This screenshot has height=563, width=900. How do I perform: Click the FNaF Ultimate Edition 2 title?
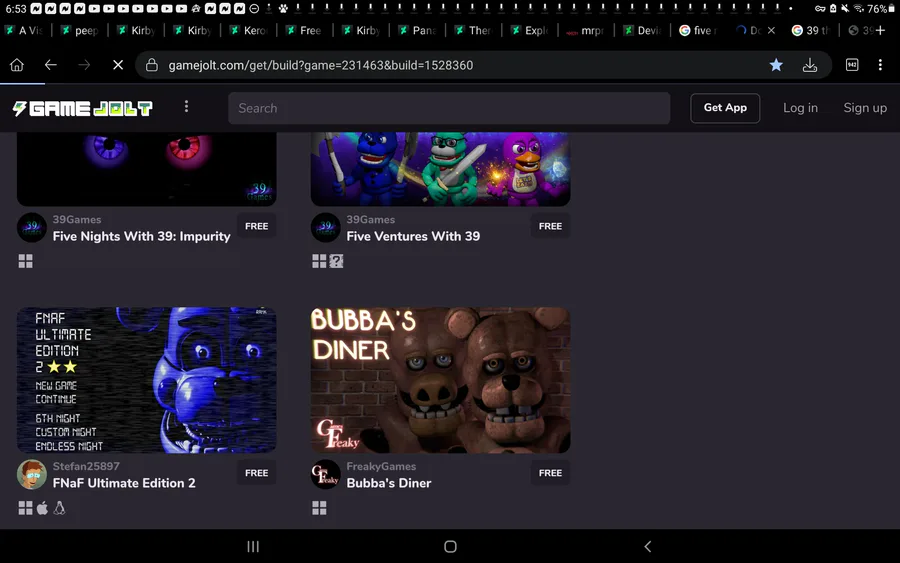(124, 483)
